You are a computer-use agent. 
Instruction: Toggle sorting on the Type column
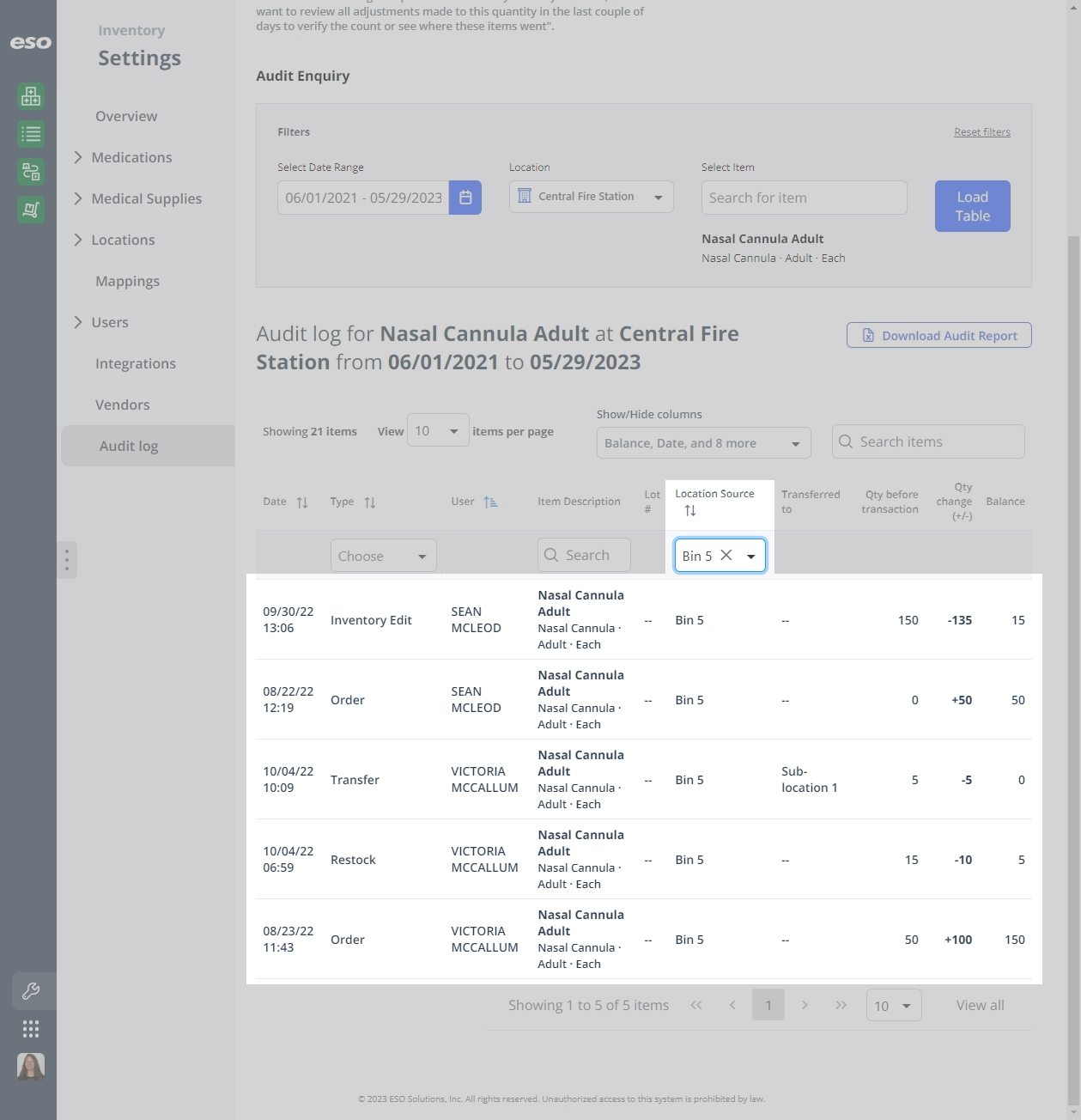(x=370, y=502)
